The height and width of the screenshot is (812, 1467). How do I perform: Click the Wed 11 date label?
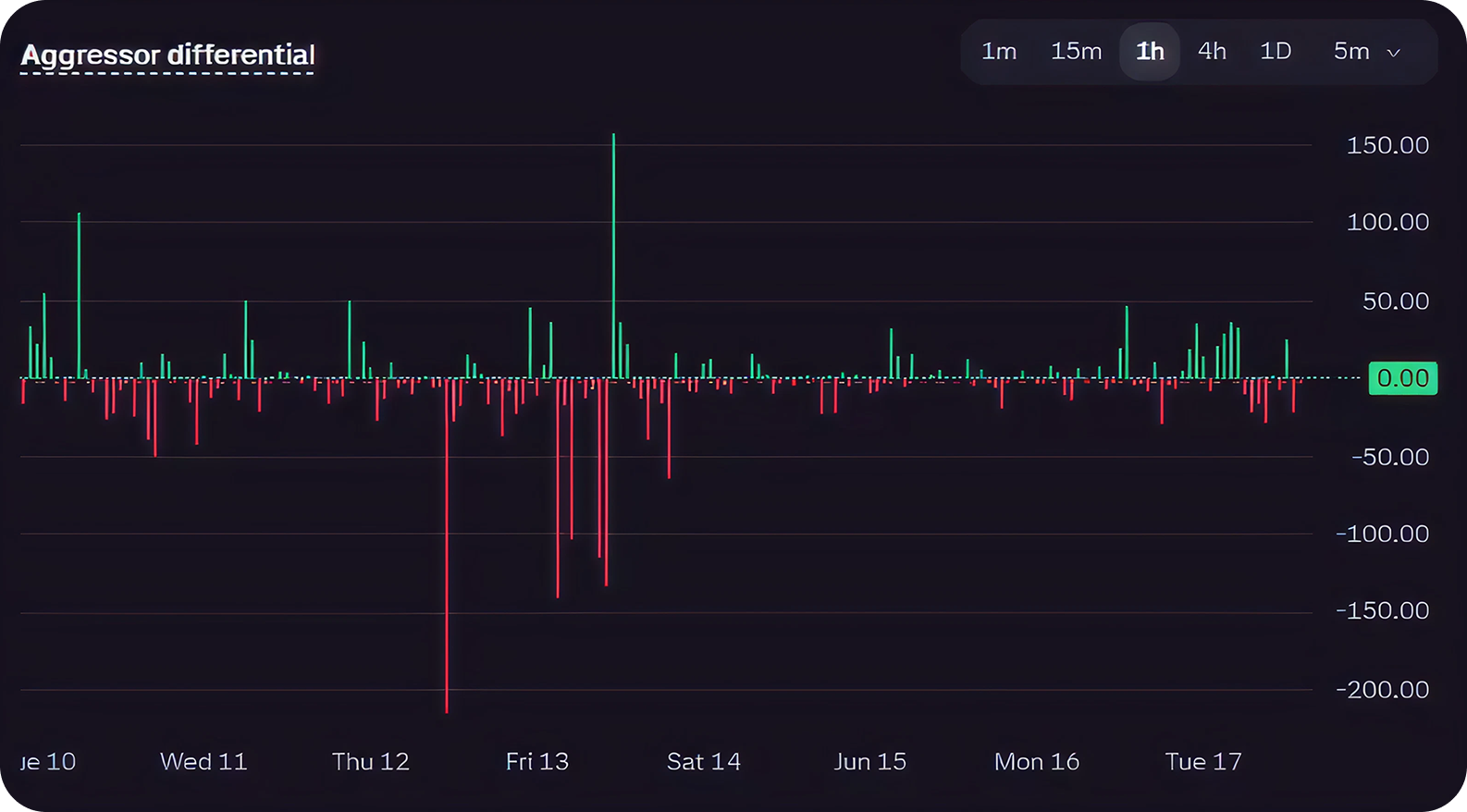(x=203, y=761)
